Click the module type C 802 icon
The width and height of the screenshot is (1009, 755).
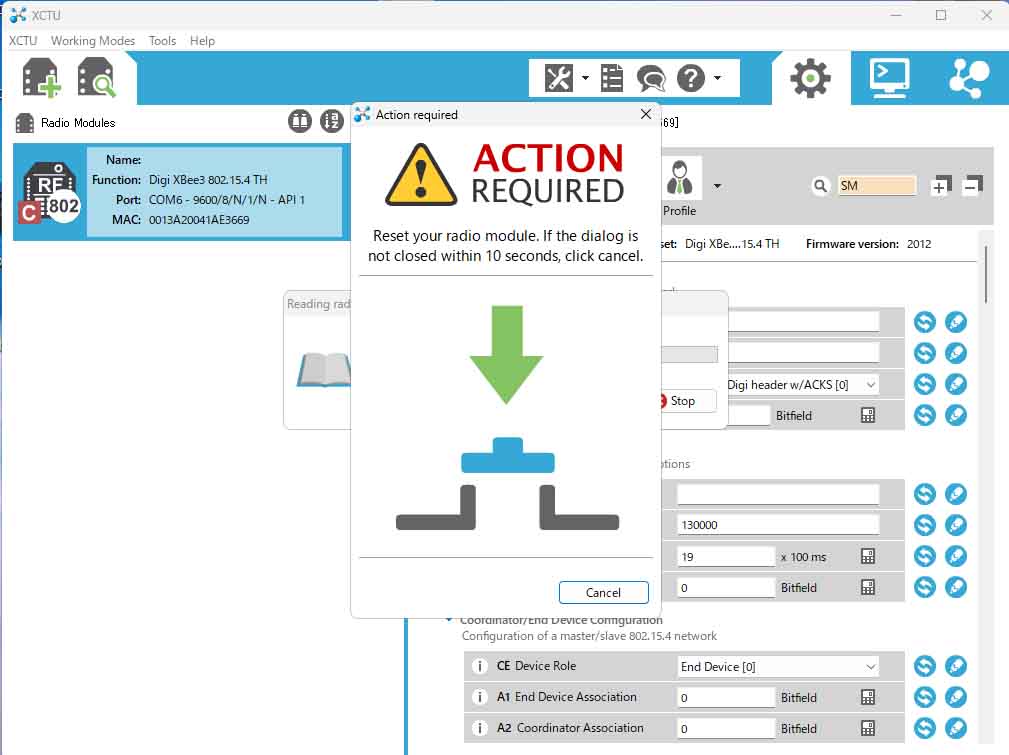[50, 193]
